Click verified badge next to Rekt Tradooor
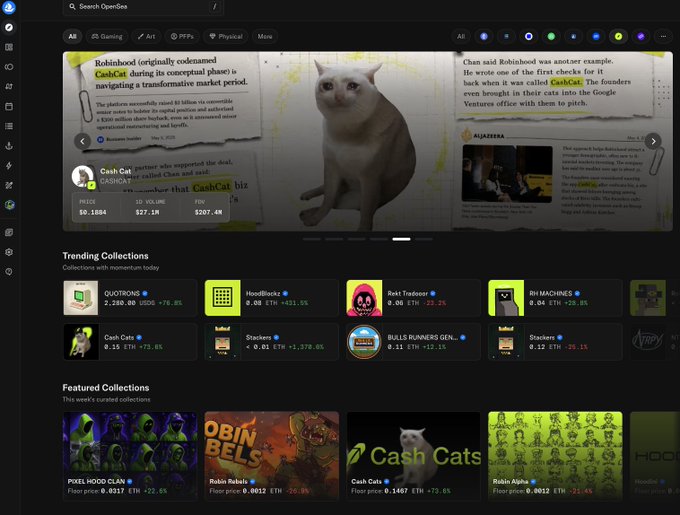The height and width of the screenshot is (515, 680). coord(433,293)
